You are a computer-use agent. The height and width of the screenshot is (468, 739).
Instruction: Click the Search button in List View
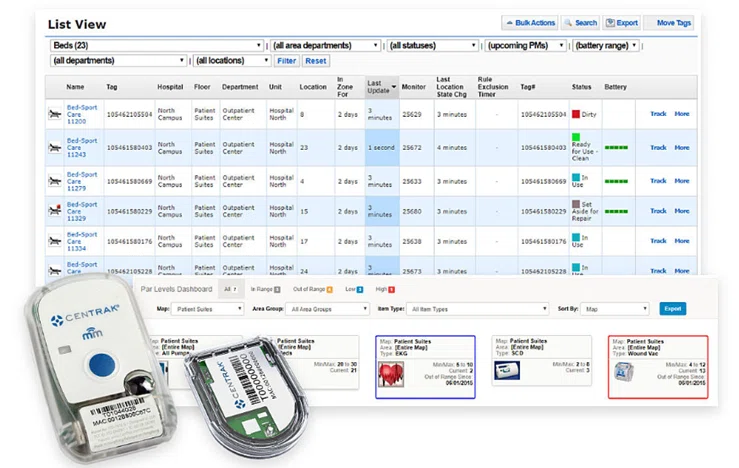(580, 23)
